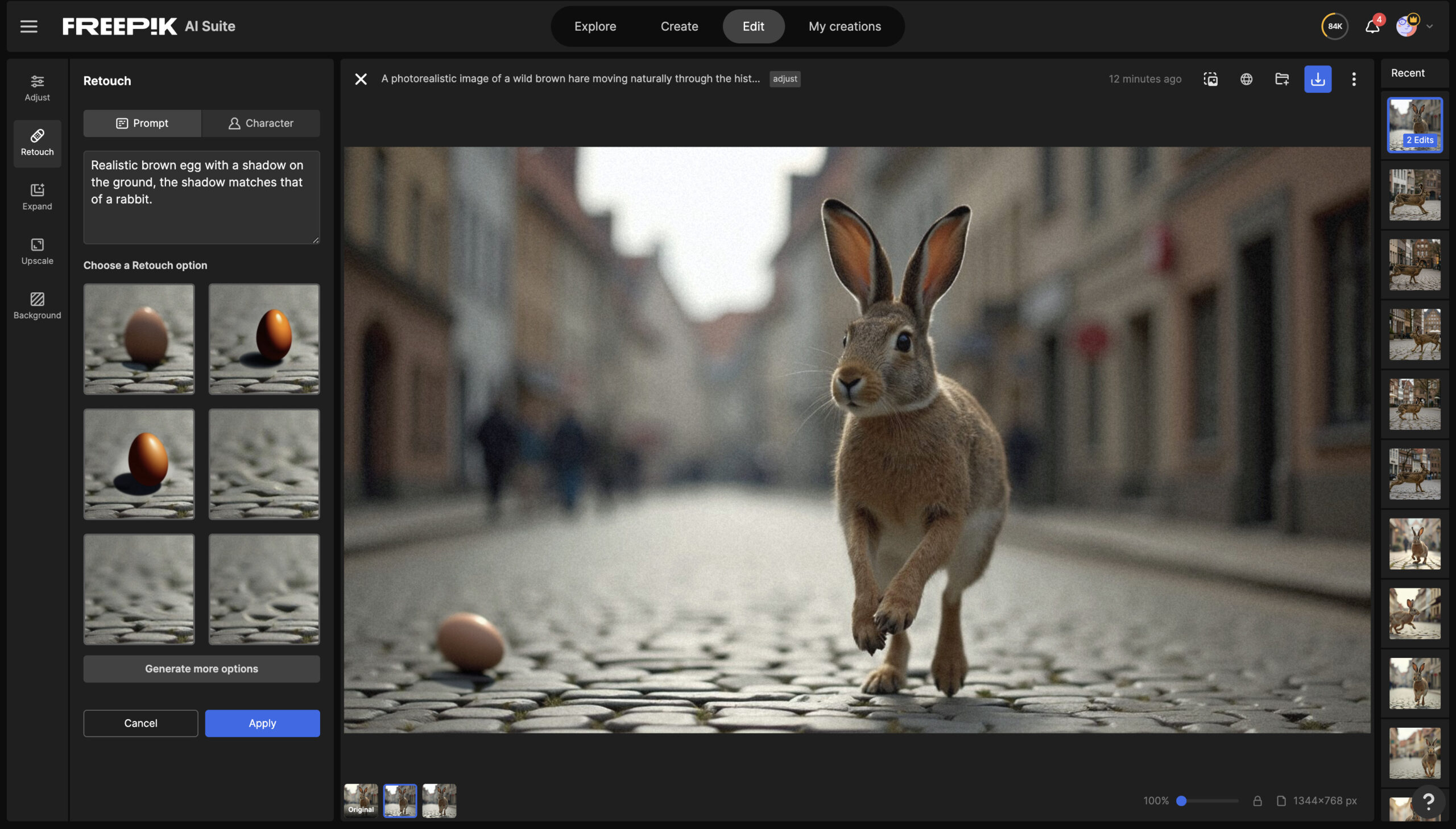Toggle the aspect ratio lock icon

click(x=1258, y=801)
